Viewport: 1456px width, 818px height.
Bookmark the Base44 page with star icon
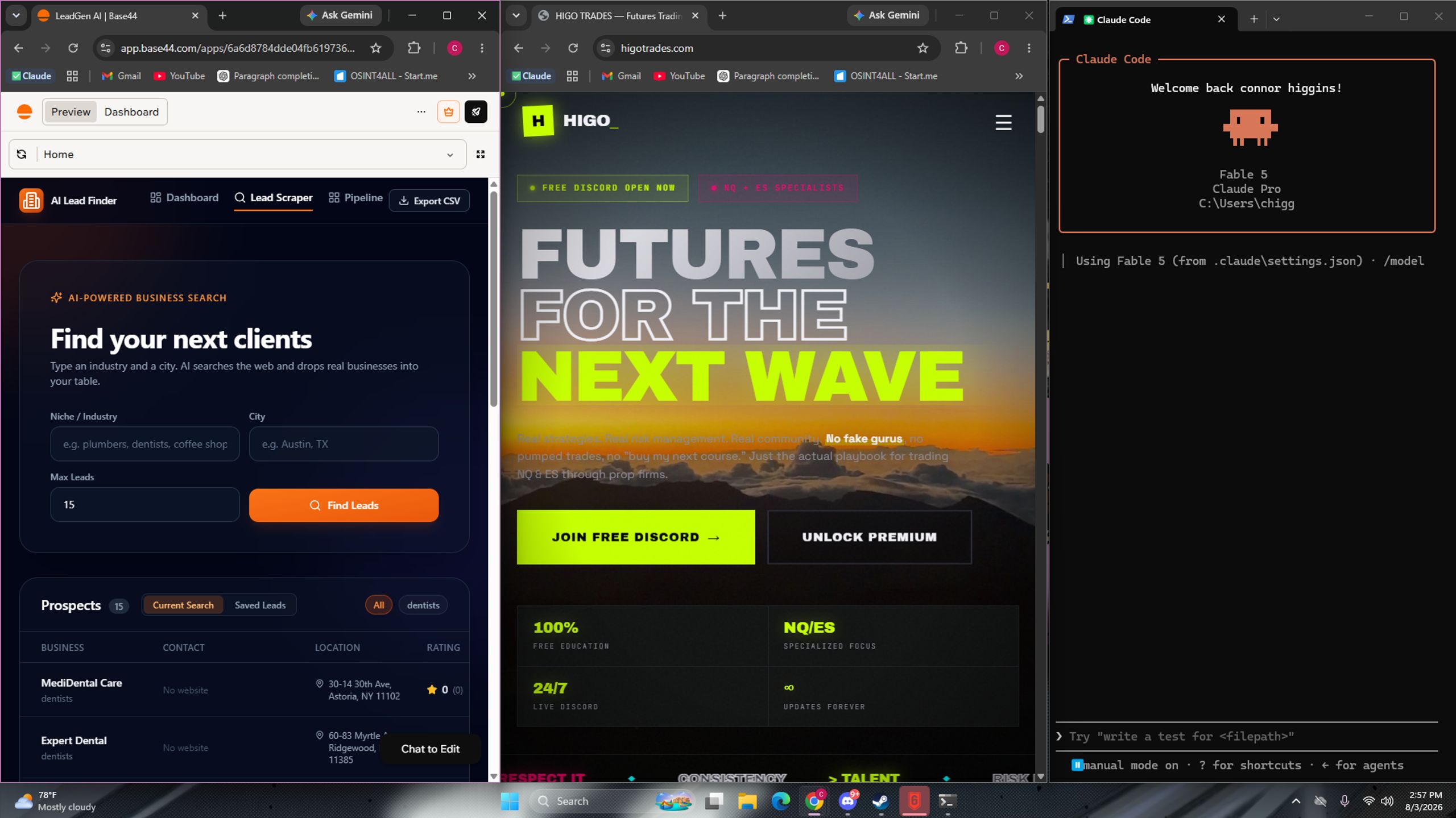(x=376, y=48)
